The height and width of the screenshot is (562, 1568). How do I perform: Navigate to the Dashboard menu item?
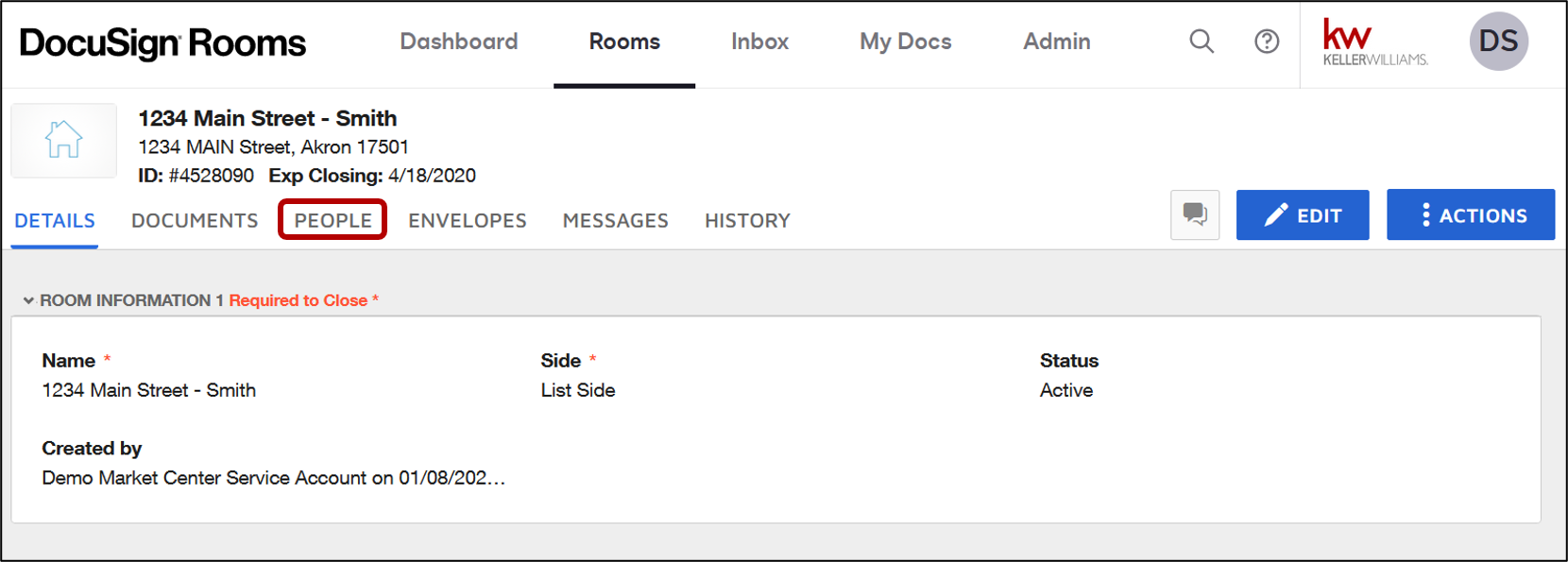coord(459,41)
